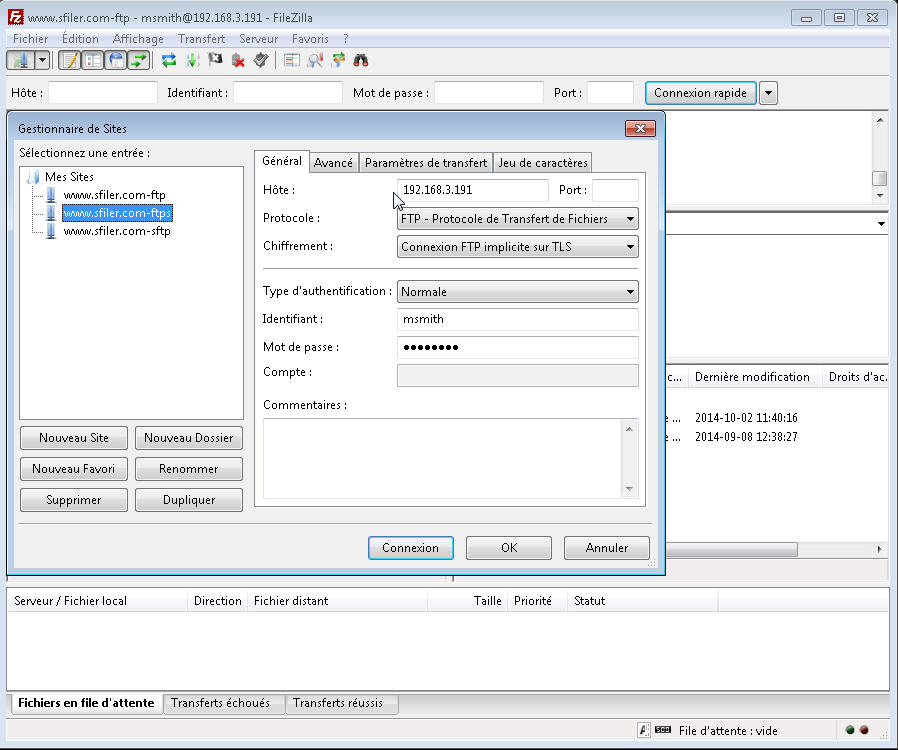Click the server icon beside www.sfiler.com-ftps
This screenshot has width=898, height=750.
click(51, 213)
